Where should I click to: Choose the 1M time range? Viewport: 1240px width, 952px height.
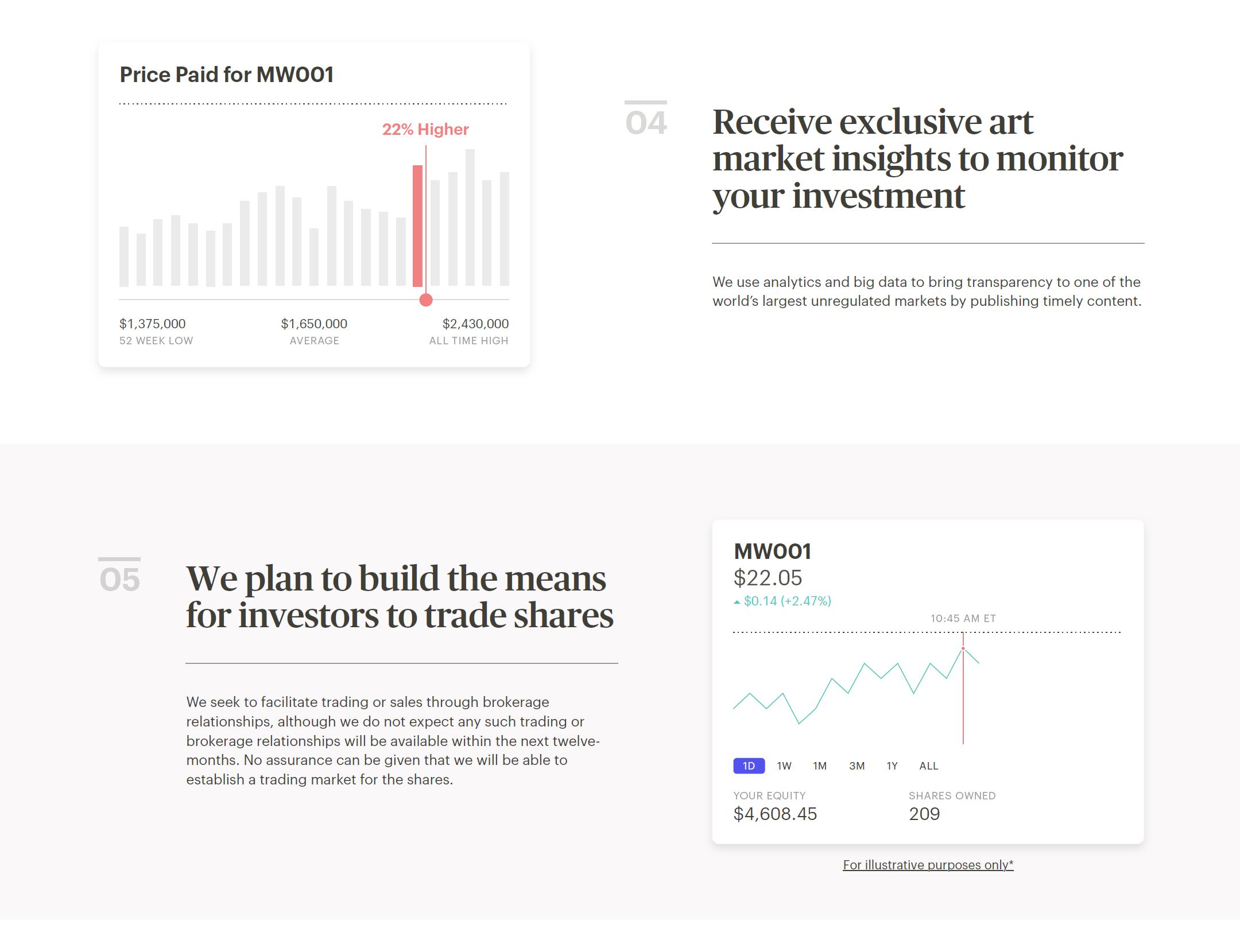pyautogui.click(x=820, y=766)
